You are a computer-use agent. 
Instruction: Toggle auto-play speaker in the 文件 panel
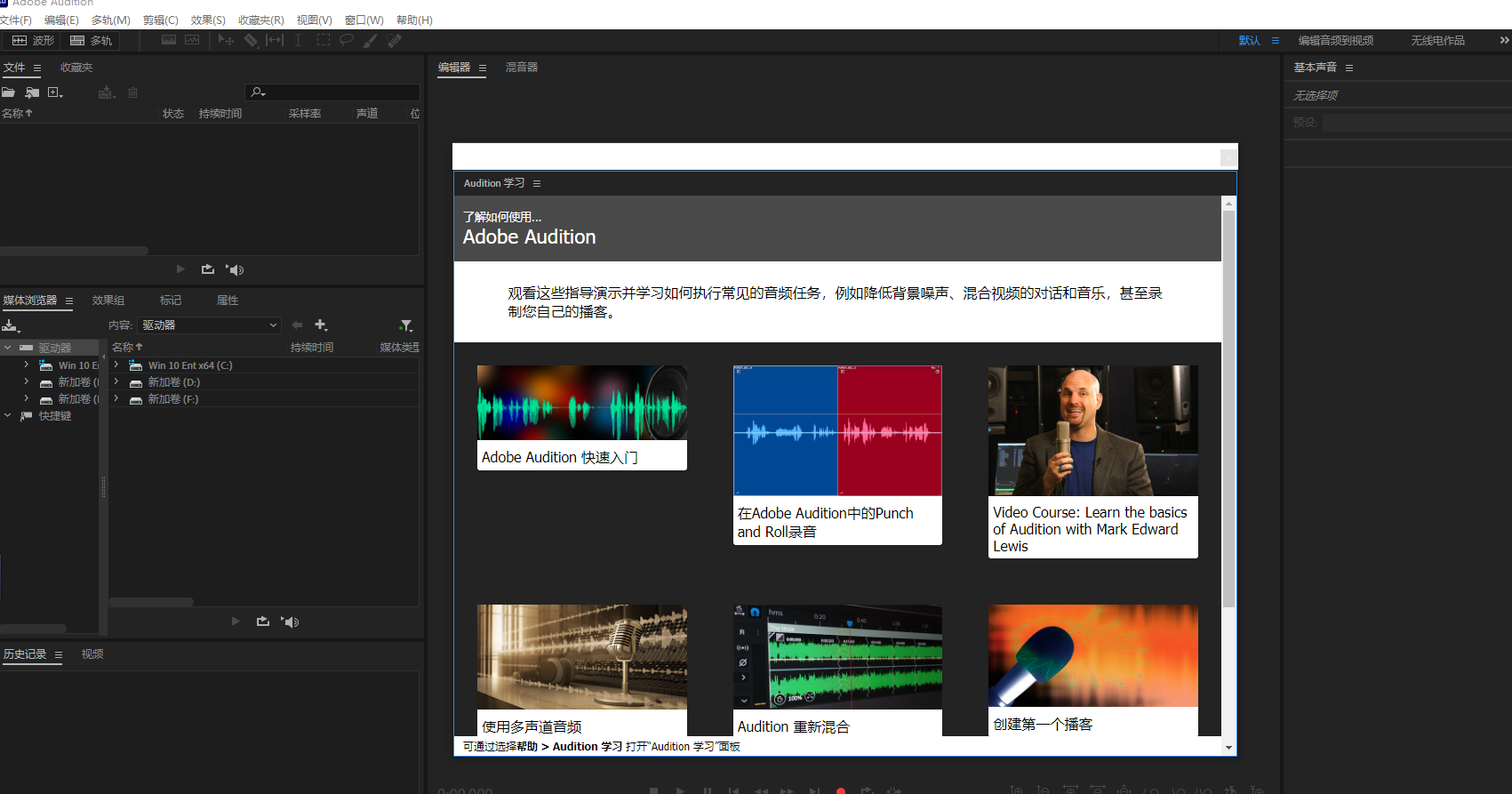pos(235,269)
